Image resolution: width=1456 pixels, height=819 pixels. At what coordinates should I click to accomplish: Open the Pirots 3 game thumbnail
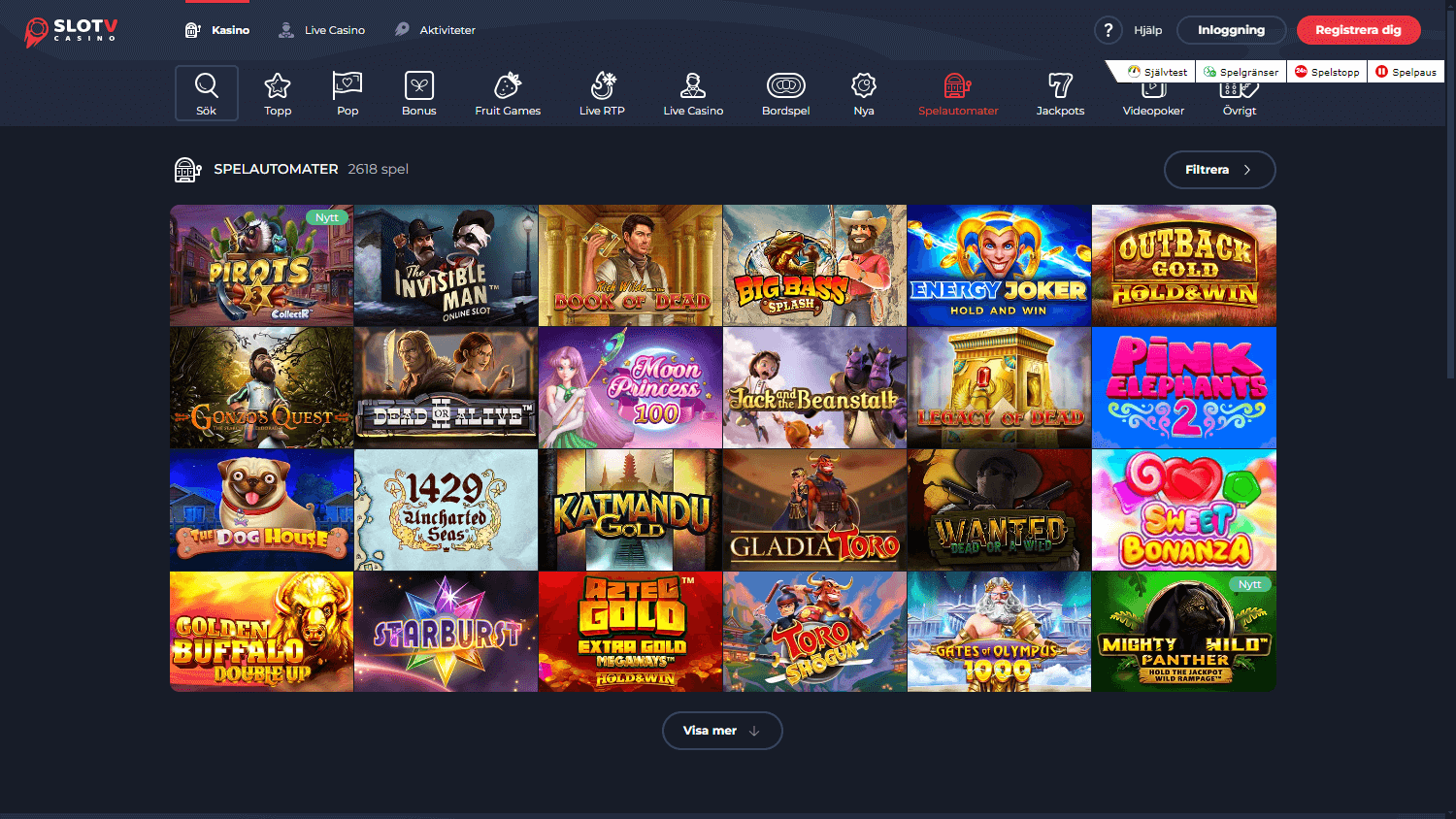tap(262, 265)
